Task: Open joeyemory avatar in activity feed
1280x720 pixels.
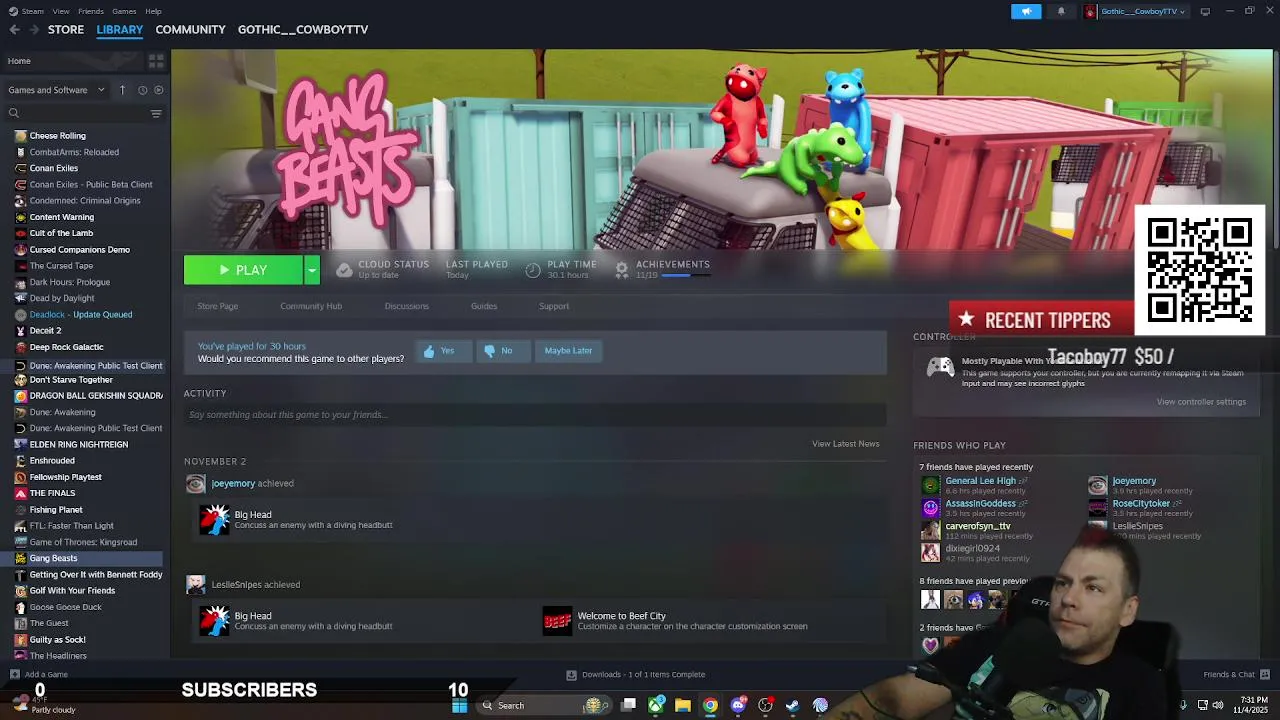Action: [195, 484]
